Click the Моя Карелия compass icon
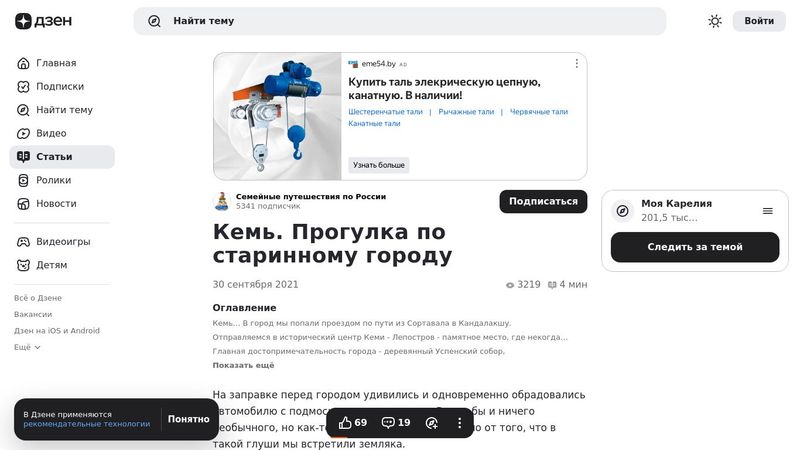The image size is (800, 450). 622,211
